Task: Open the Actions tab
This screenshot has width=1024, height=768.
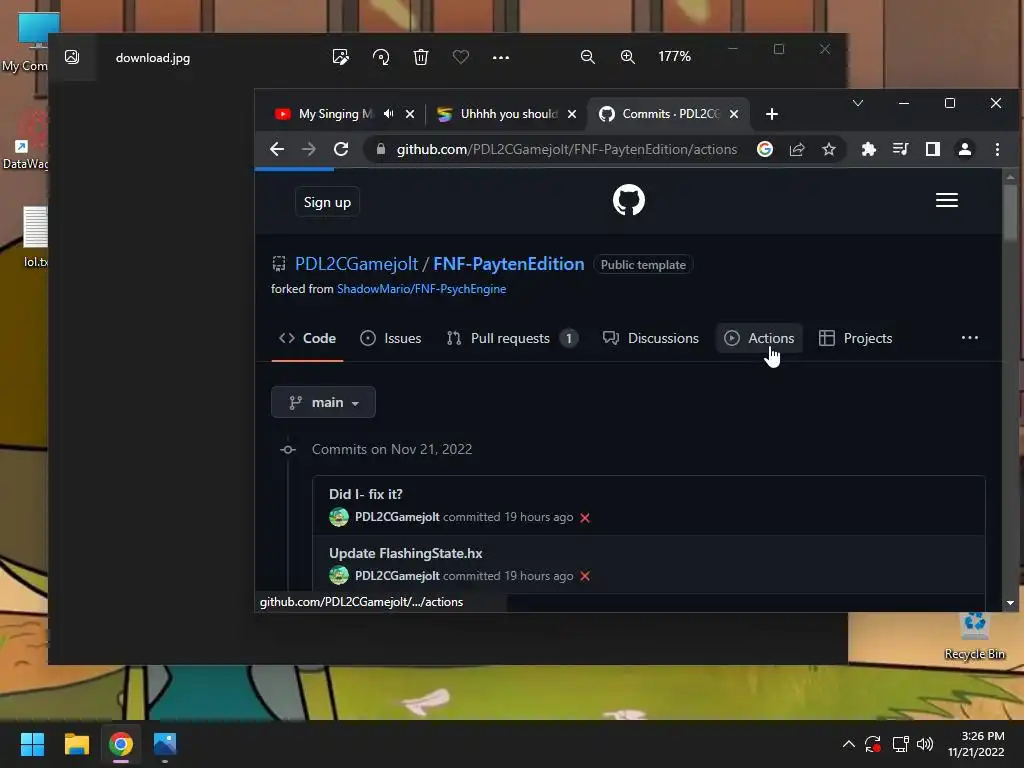Action: (x=760, y=338)
